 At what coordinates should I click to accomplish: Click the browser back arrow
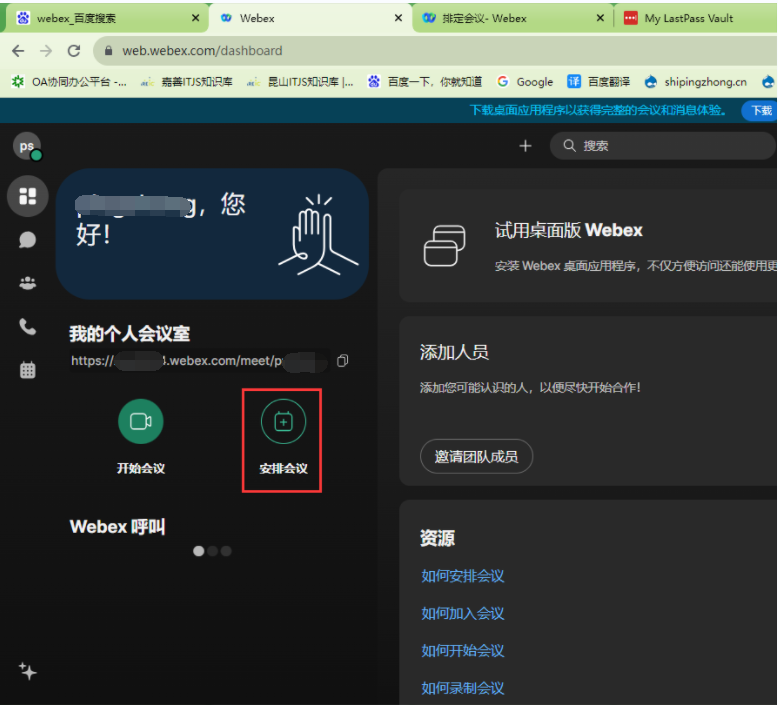click(x=18, y=51)
